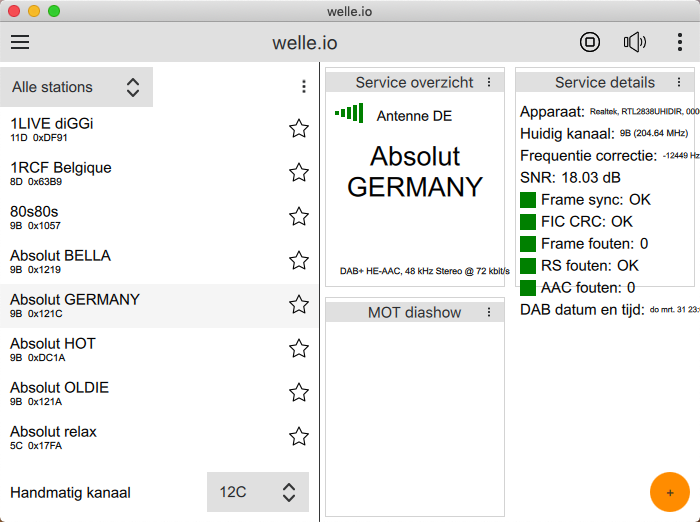Click the Service overzicht panel header
This screenshot has height=522, width=700.
415,83
